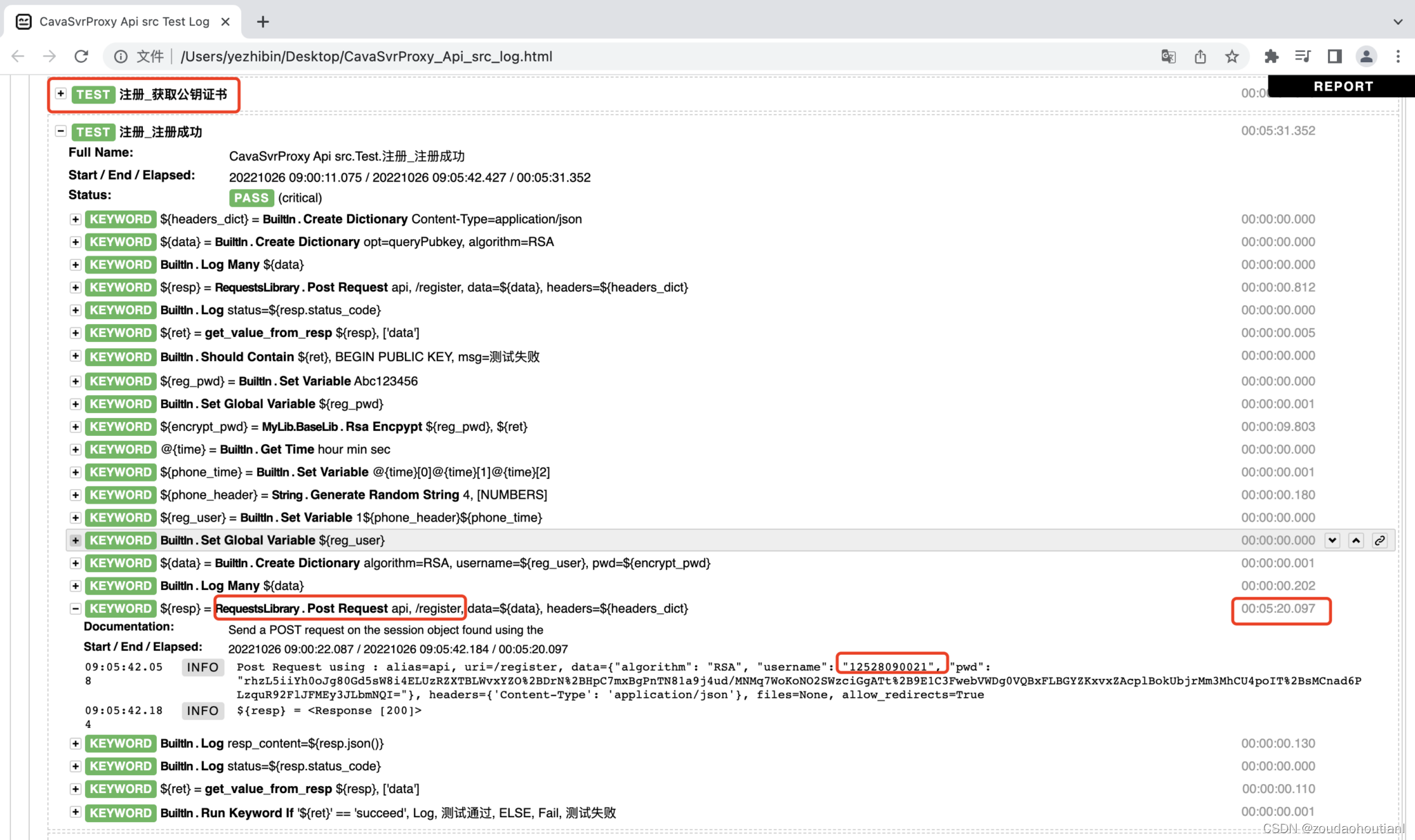Viewport: 1415px width, 840px height.
Task: Expand the Rsa Encpypt keyword row
Action: pyautogui.click(x=75, y=427)
